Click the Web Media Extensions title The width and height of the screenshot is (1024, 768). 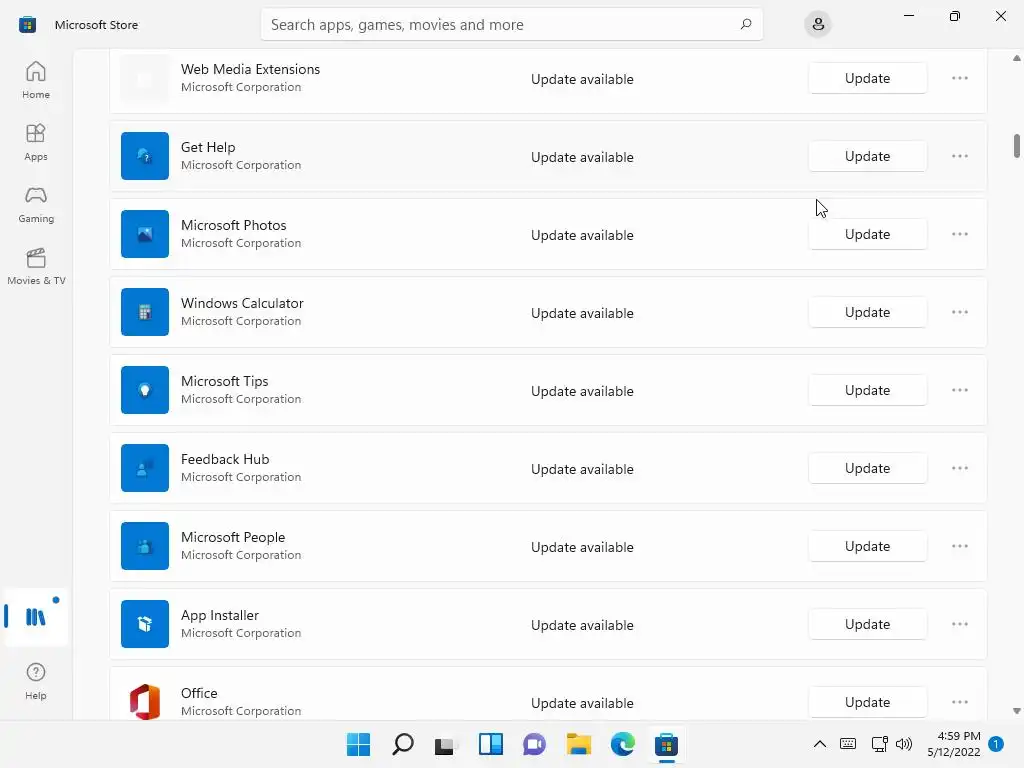[x=250, y=69]
